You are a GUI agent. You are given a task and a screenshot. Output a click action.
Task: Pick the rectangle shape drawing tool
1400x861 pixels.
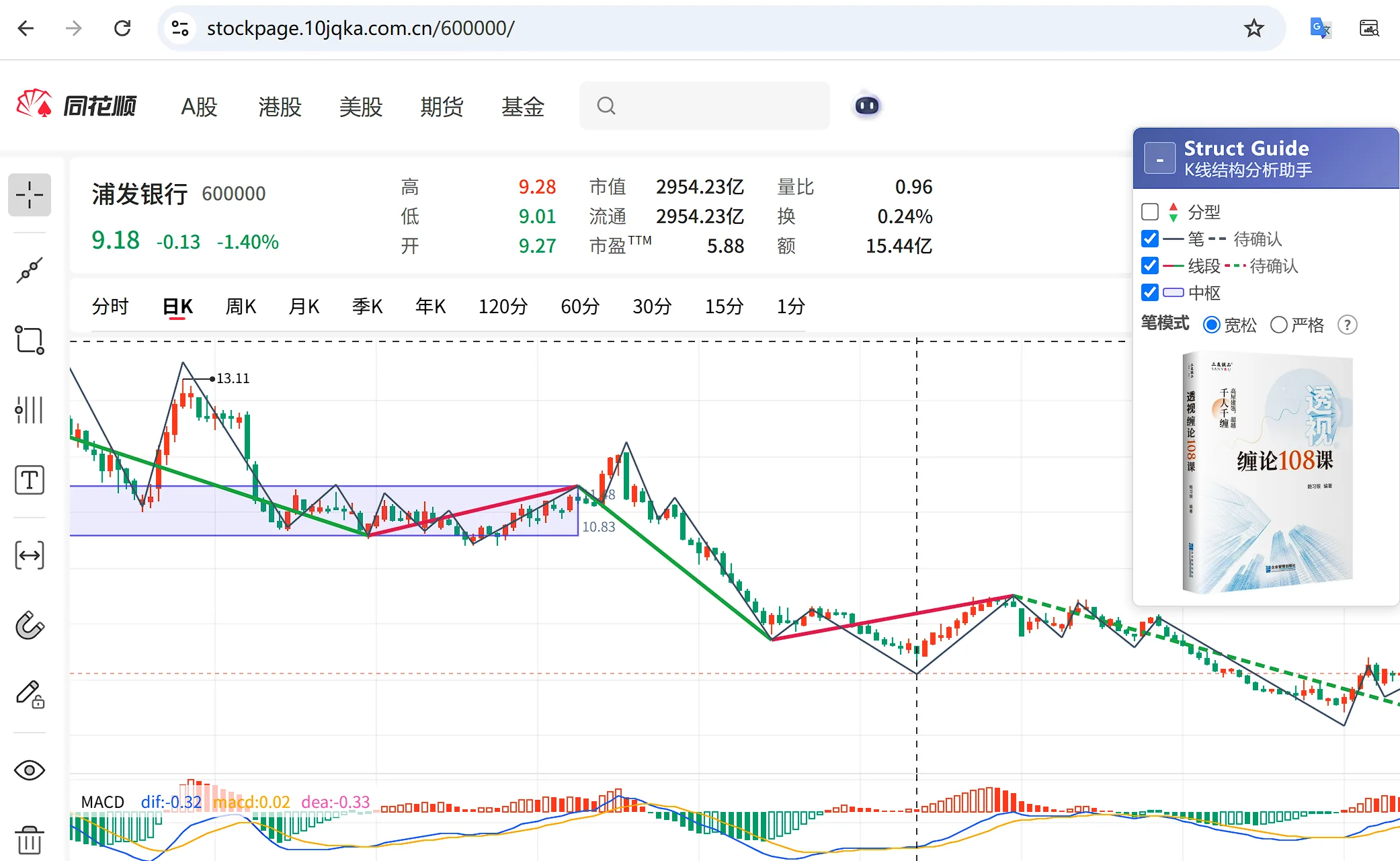(30, 340)
